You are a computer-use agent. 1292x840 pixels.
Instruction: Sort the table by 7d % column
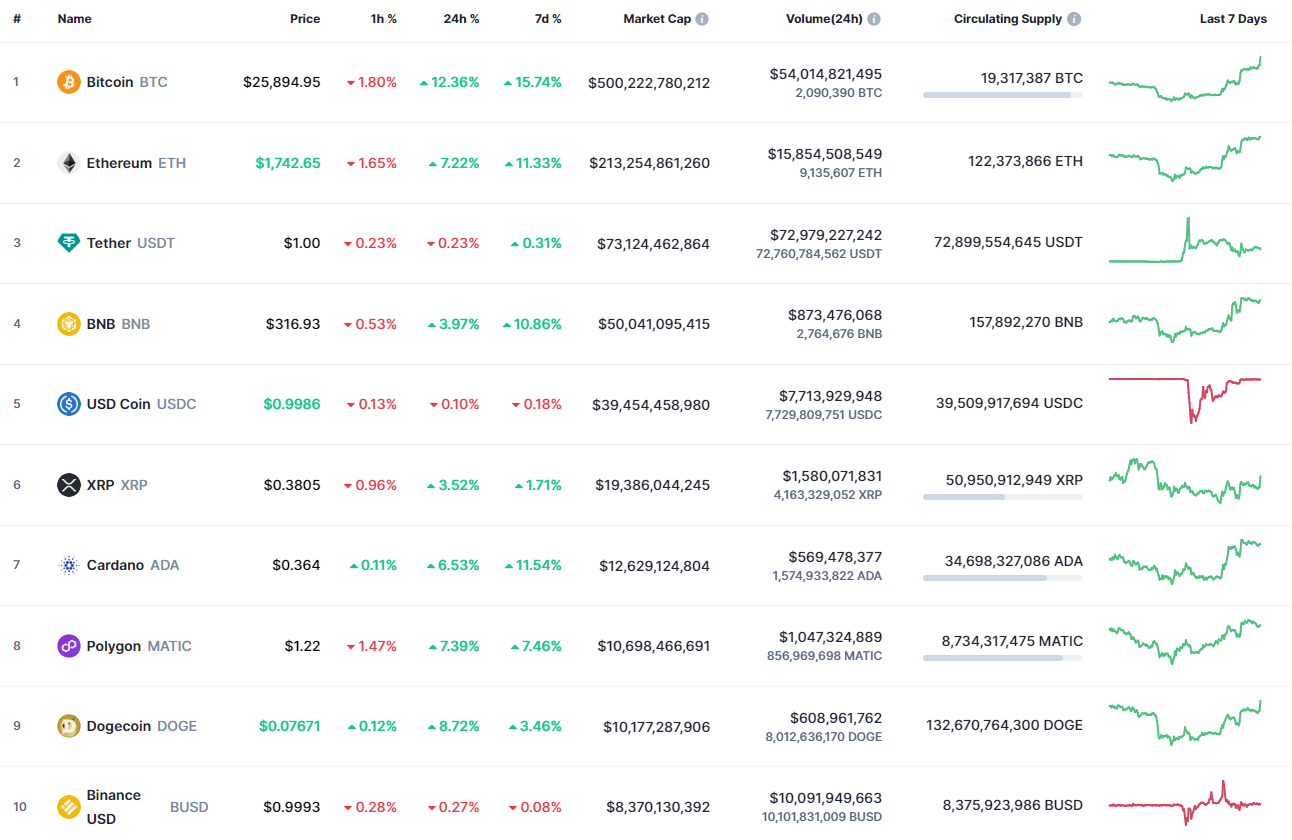[548, 18]
